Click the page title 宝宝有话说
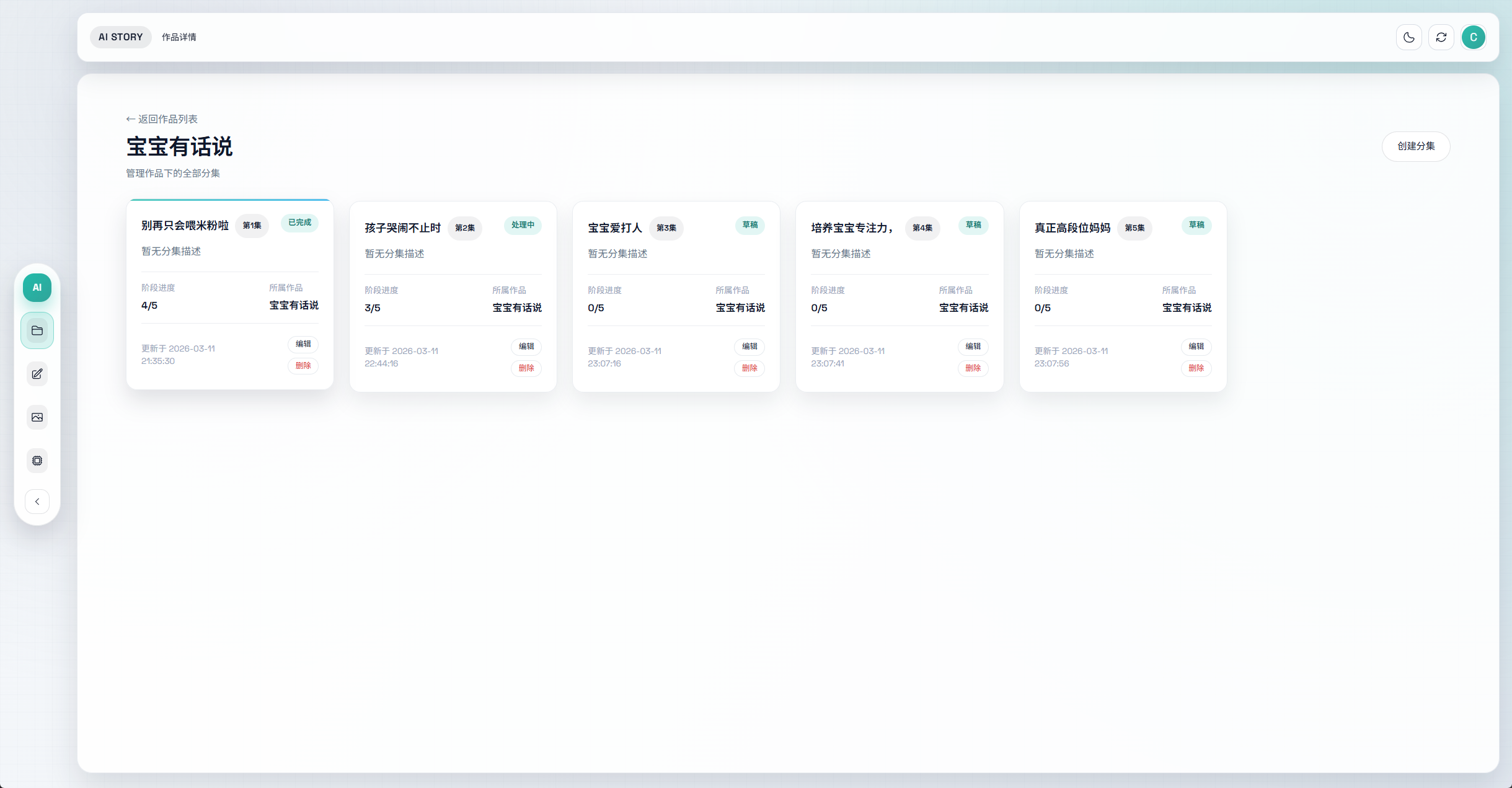Screen dimensions: 1512x788 (180, 147)
